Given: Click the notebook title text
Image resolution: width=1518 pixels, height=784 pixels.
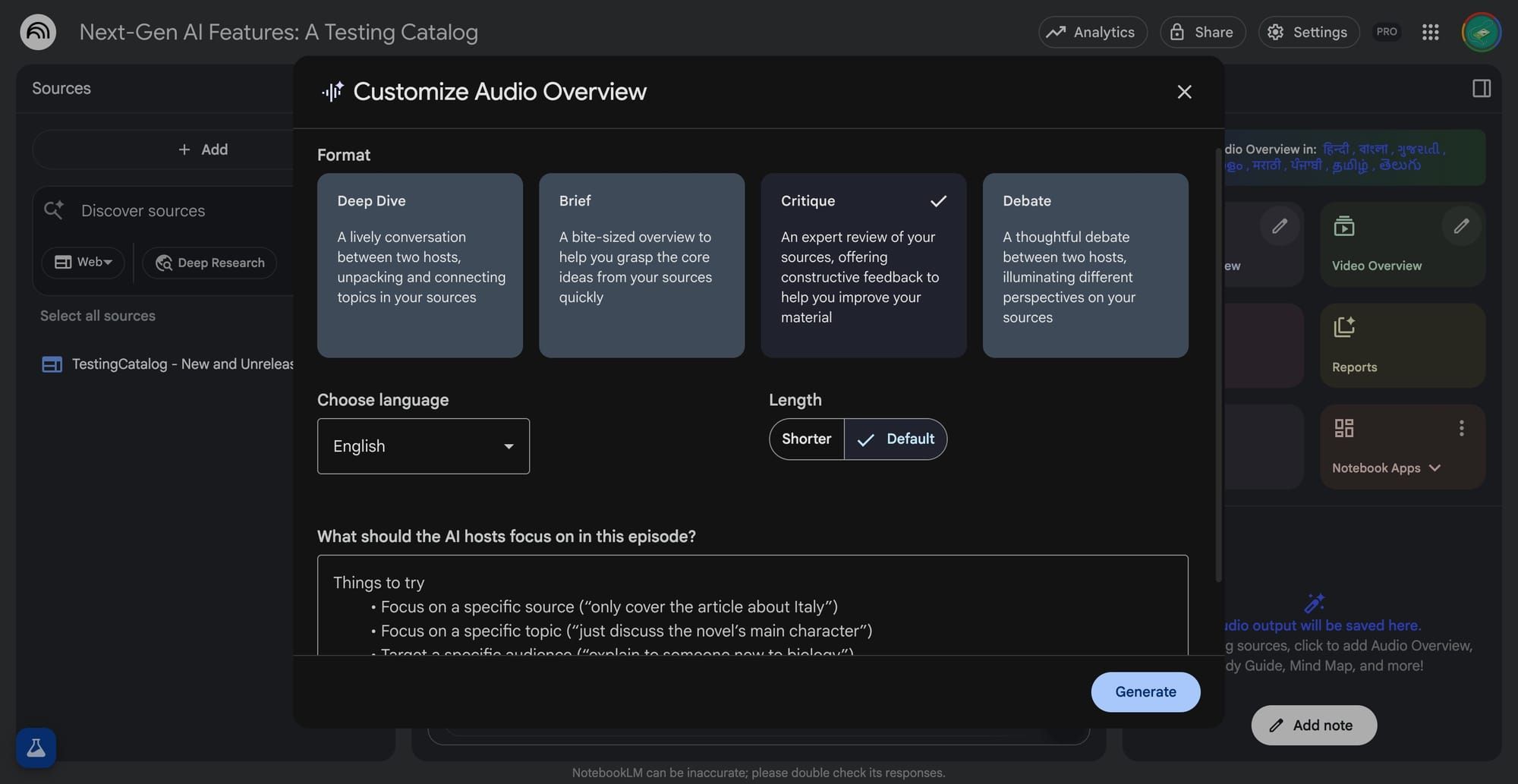Looking at the screenshot, I should [279, 32].
